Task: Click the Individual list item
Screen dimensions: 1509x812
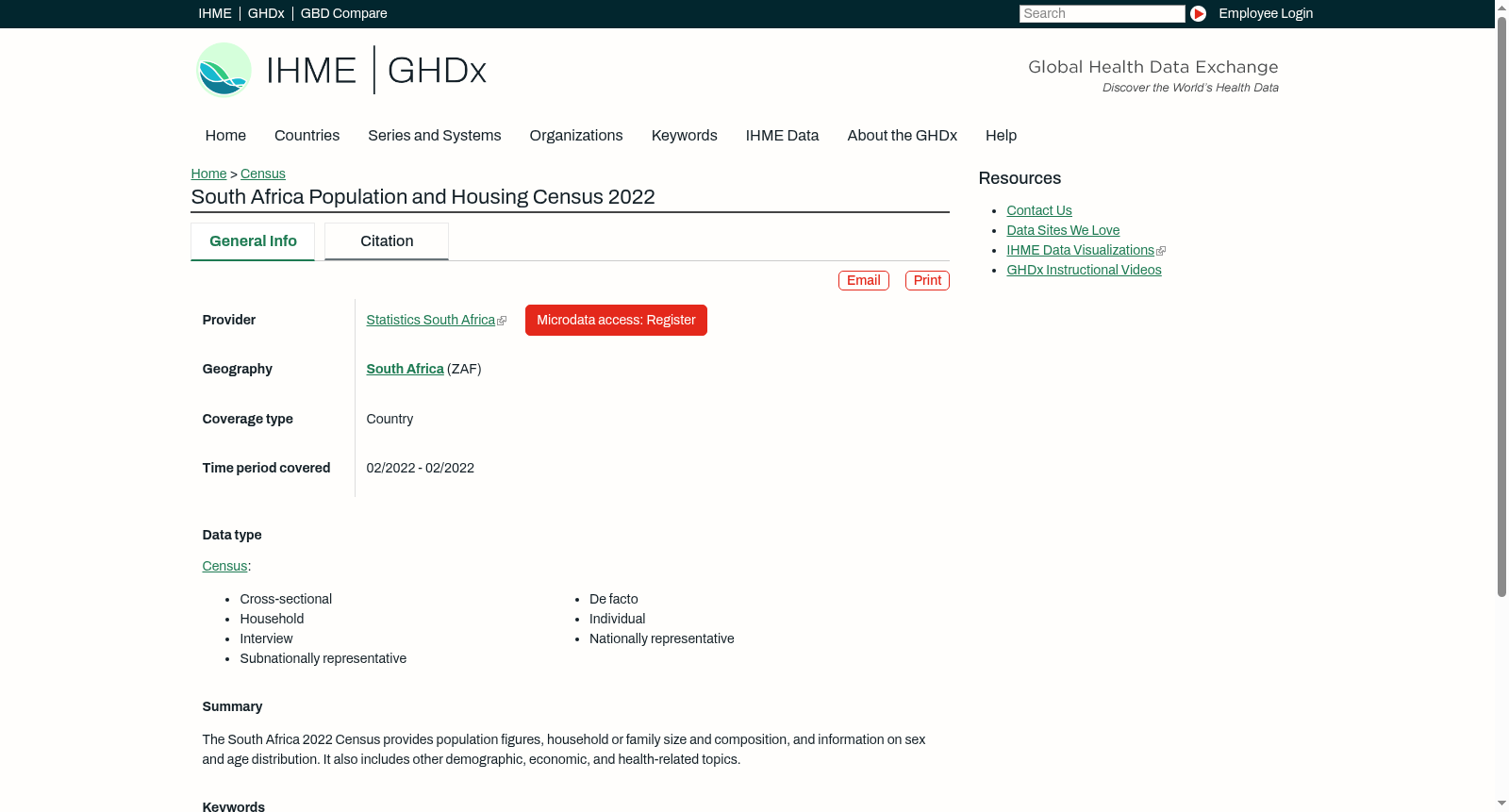Action: point(618,619)
